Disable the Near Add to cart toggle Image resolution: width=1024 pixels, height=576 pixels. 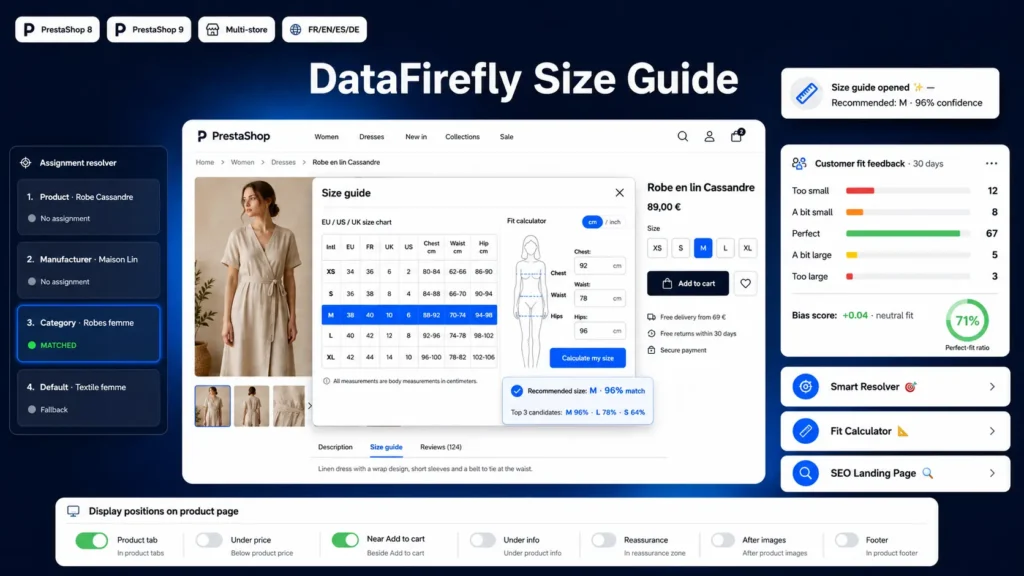345,539
